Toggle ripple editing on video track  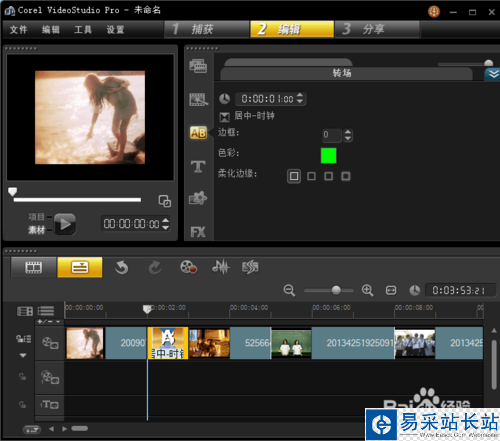[x=24, y=339]
